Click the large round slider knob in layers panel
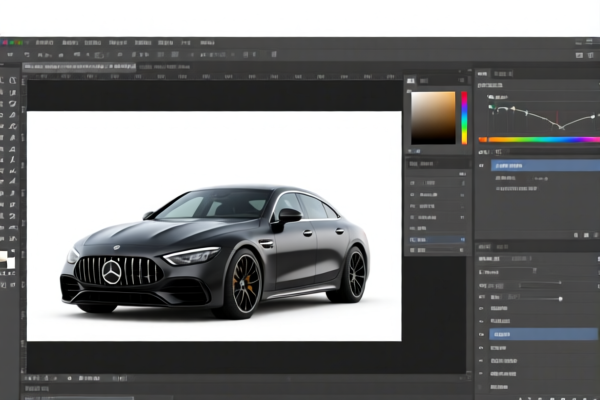 click(x=561, y=299)
